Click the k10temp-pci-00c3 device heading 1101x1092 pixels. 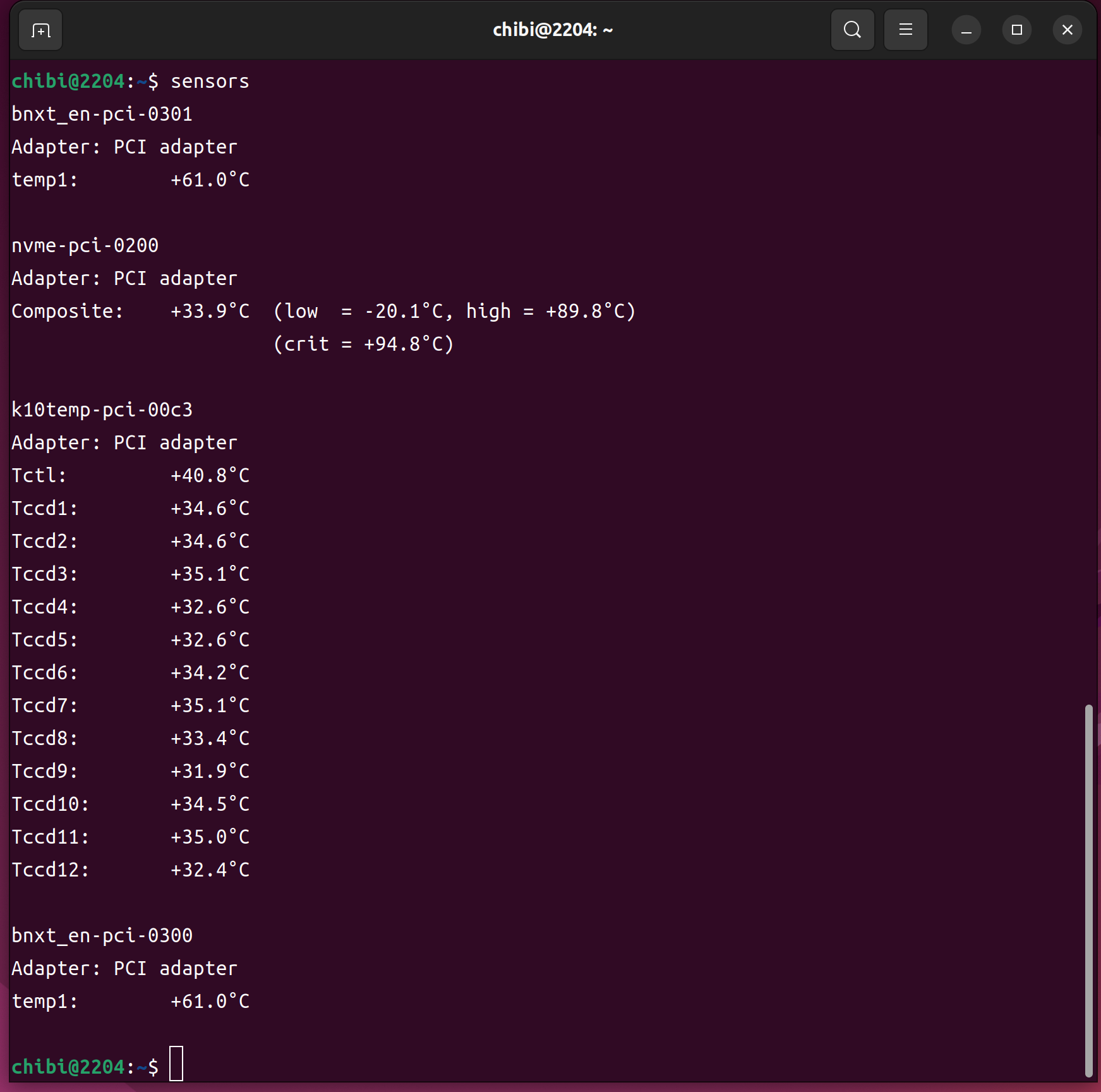pyautogui.click(x=102, y=410)
